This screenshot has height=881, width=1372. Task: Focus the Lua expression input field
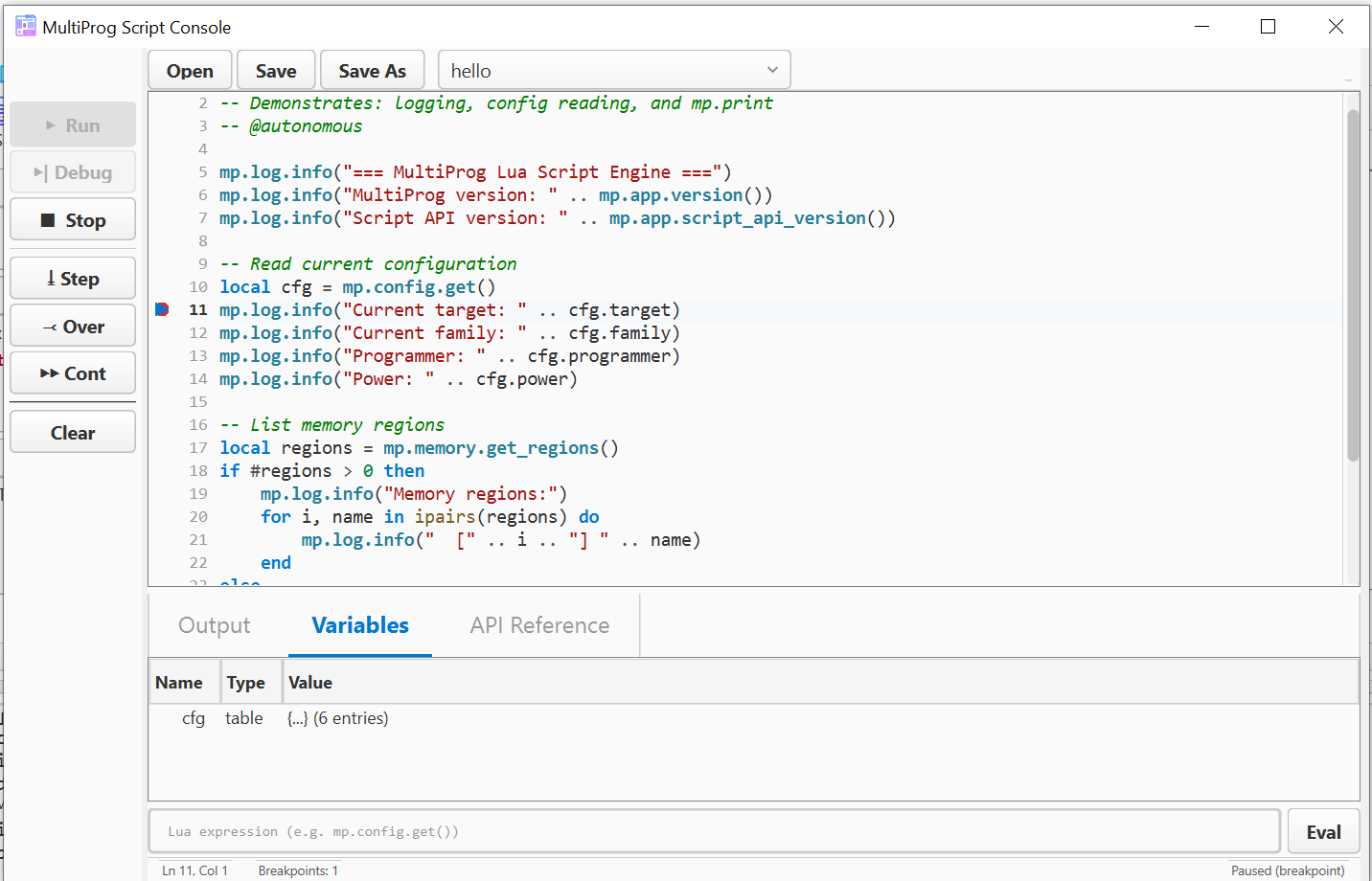point(715,831)
